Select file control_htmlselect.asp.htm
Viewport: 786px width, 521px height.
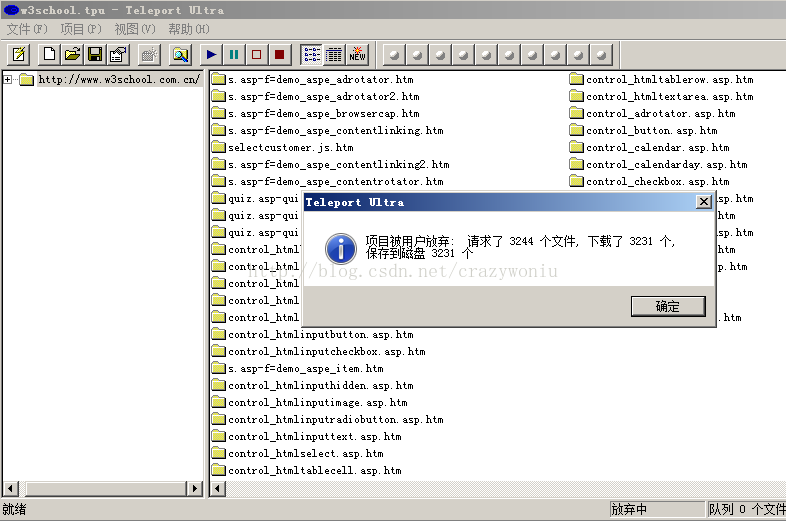coord(306,454)
